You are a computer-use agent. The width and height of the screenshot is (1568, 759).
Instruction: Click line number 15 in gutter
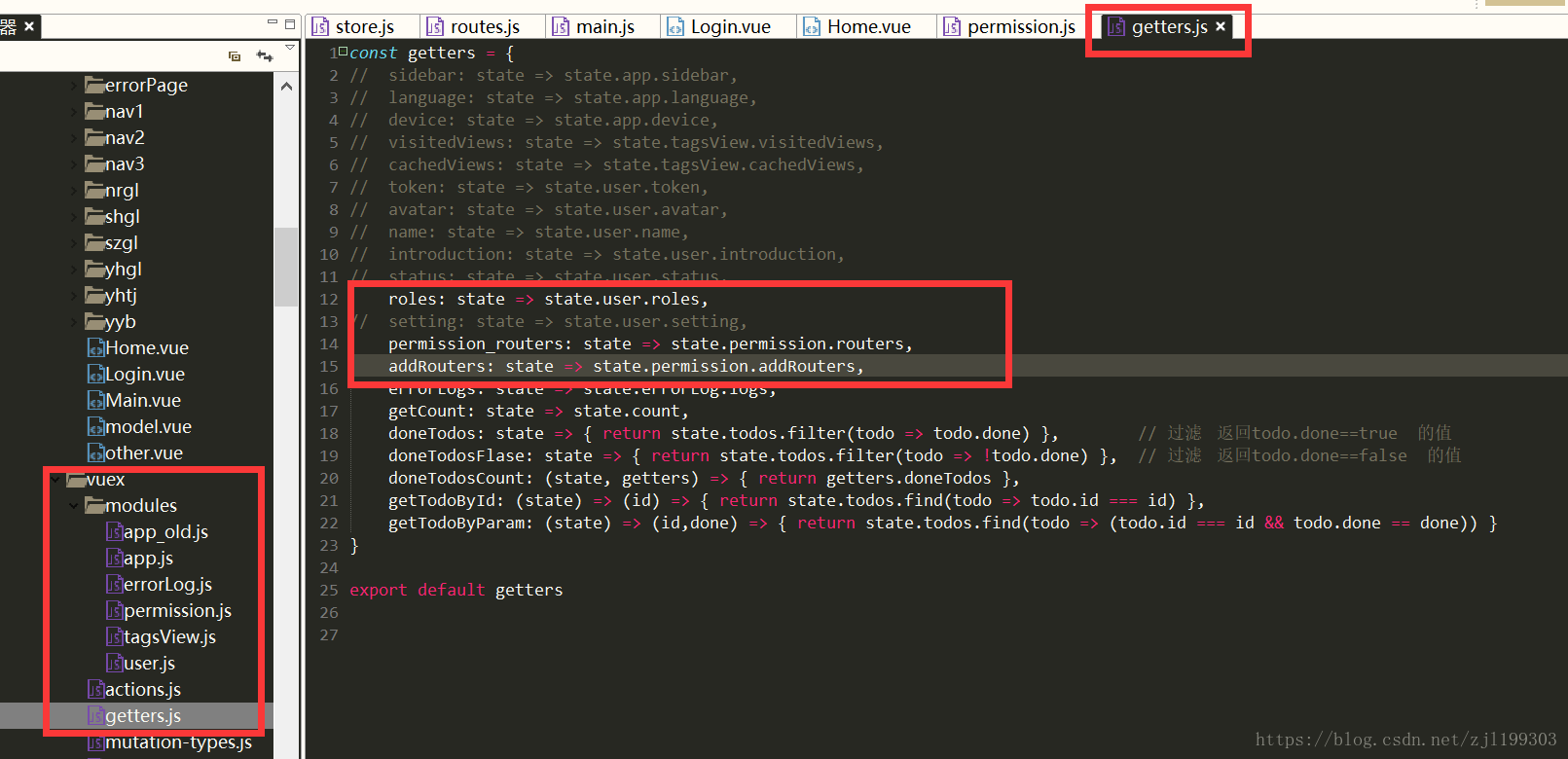(x=329, y=366)
